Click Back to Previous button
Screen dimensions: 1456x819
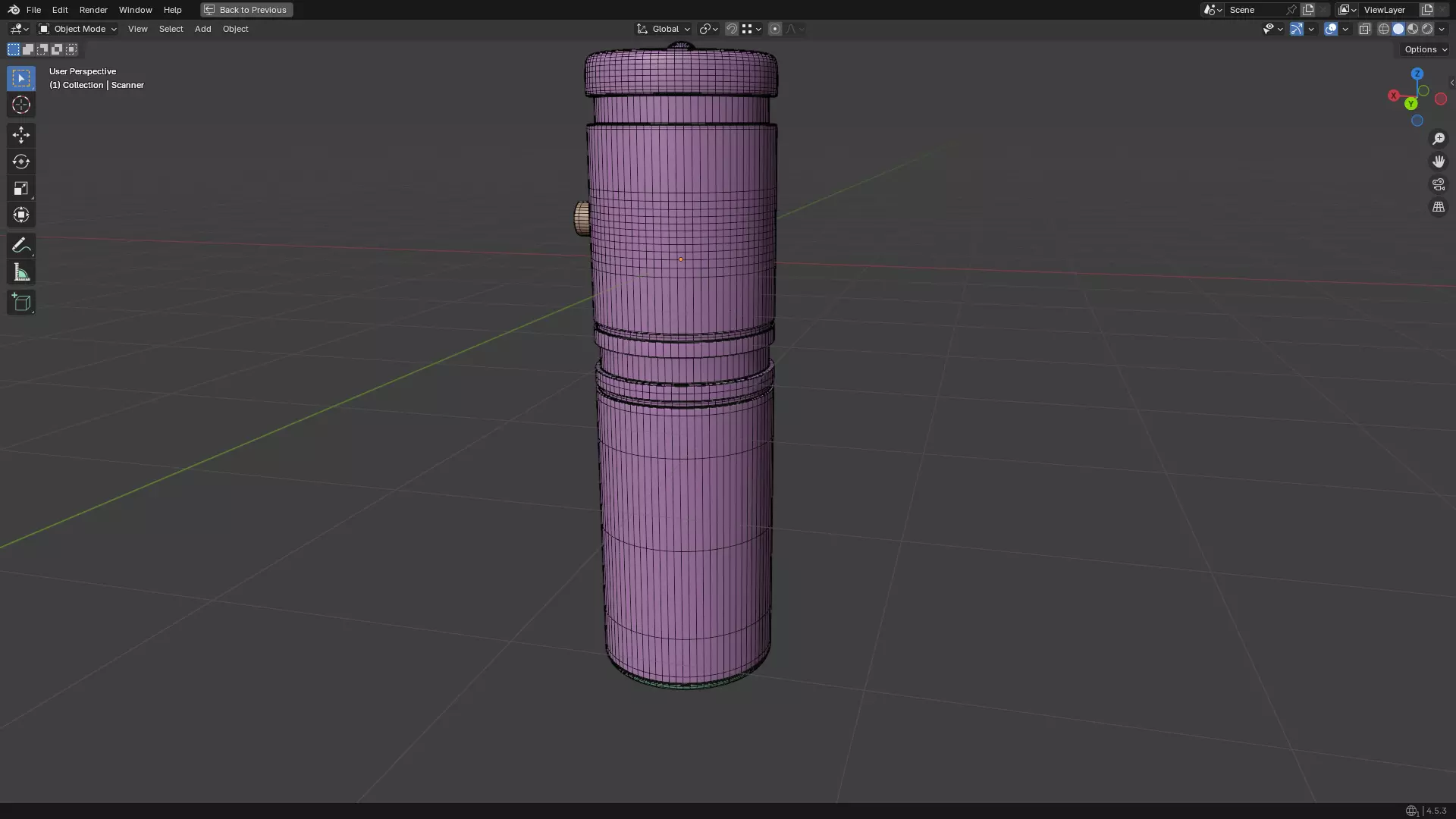[x=246, y=10]
